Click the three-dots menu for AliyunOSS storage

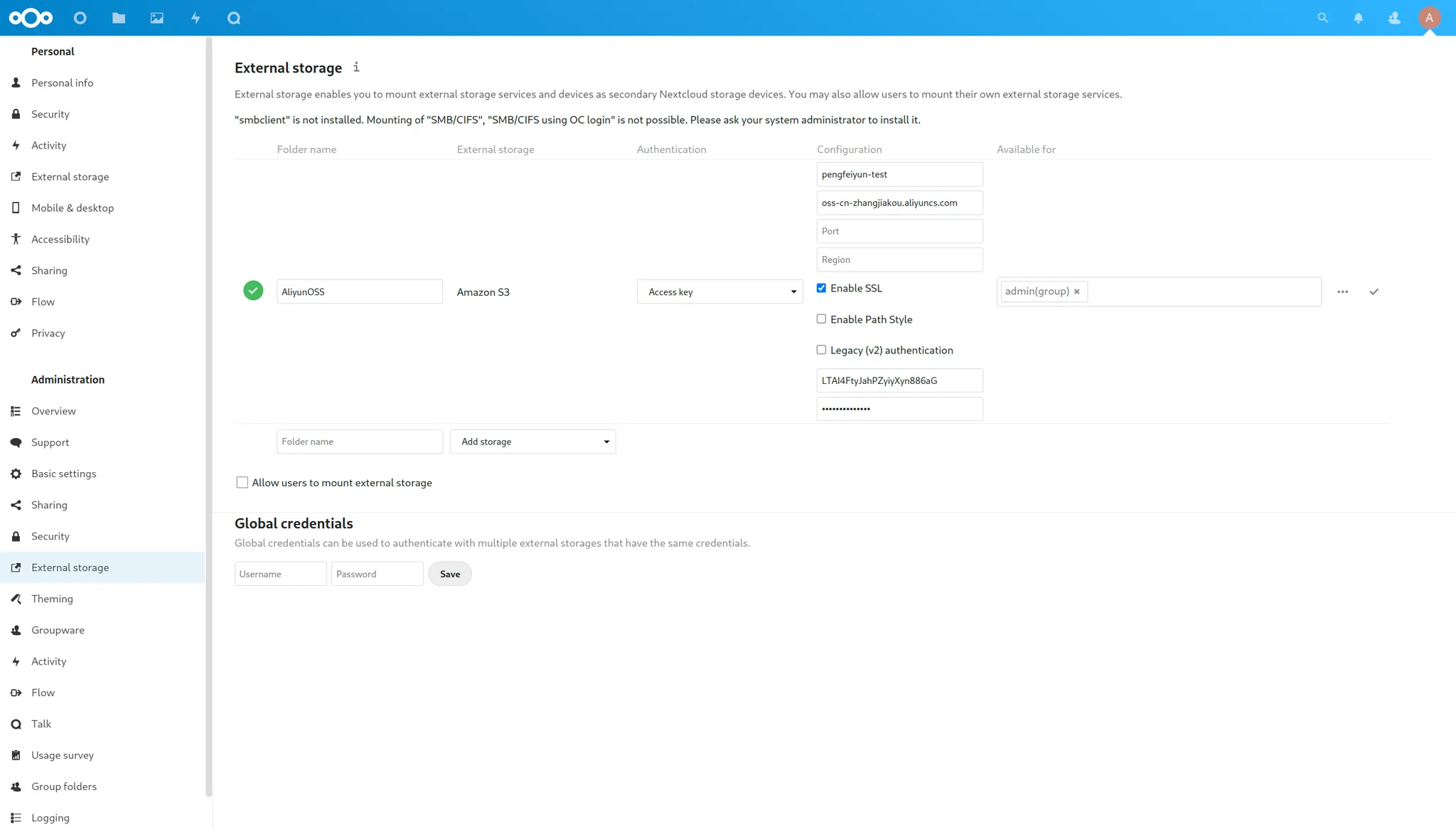1342,292
